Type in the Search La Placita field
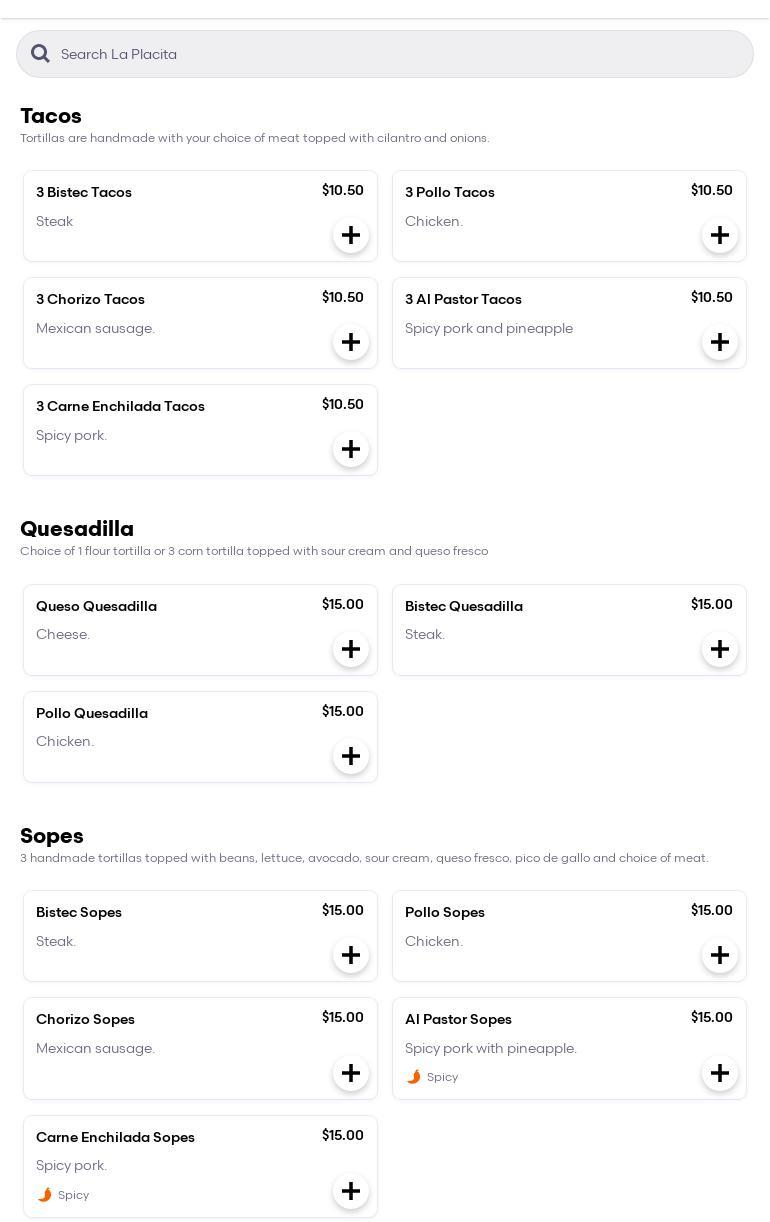This screenshot has width=770, height=1222. click(x=400, y=54)
